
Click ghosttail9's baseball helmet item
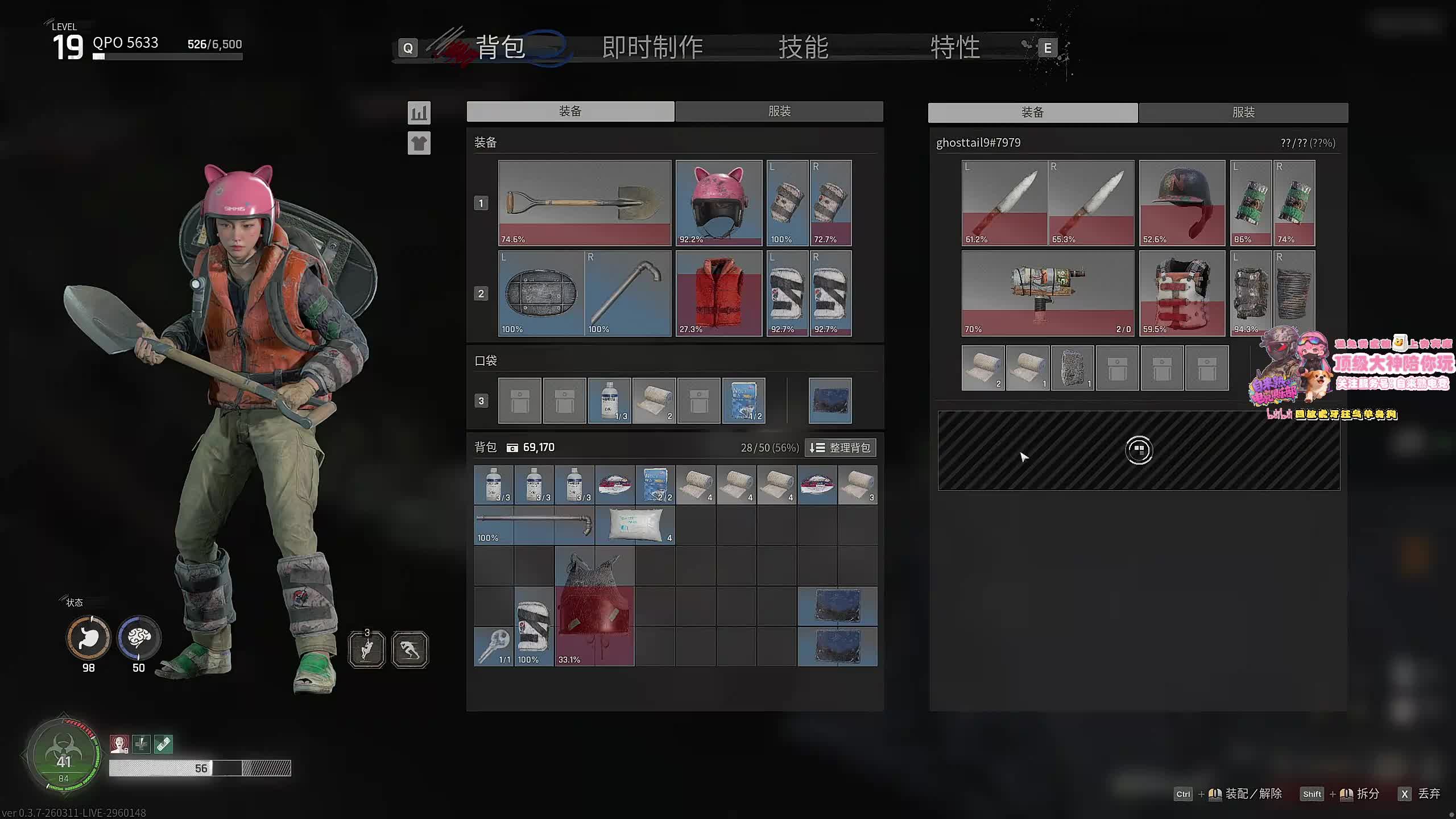(x=1182, y=202)
